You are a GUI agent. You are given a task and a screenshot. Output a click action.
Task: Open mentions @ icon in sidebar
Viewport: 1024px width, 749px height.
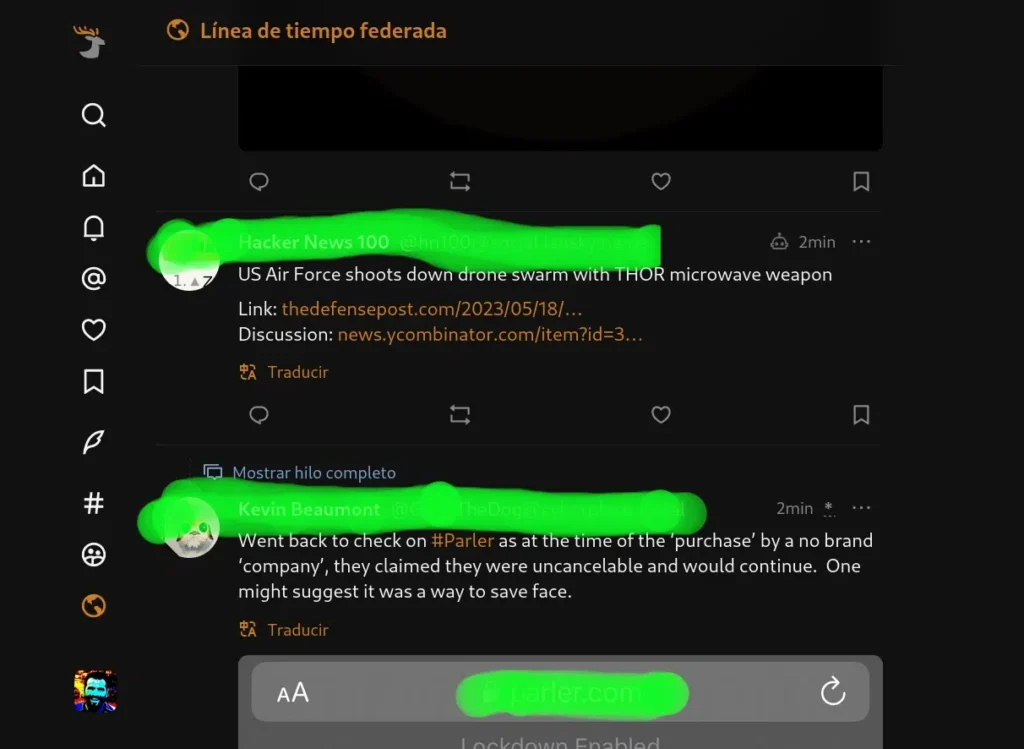pos(93,279)
